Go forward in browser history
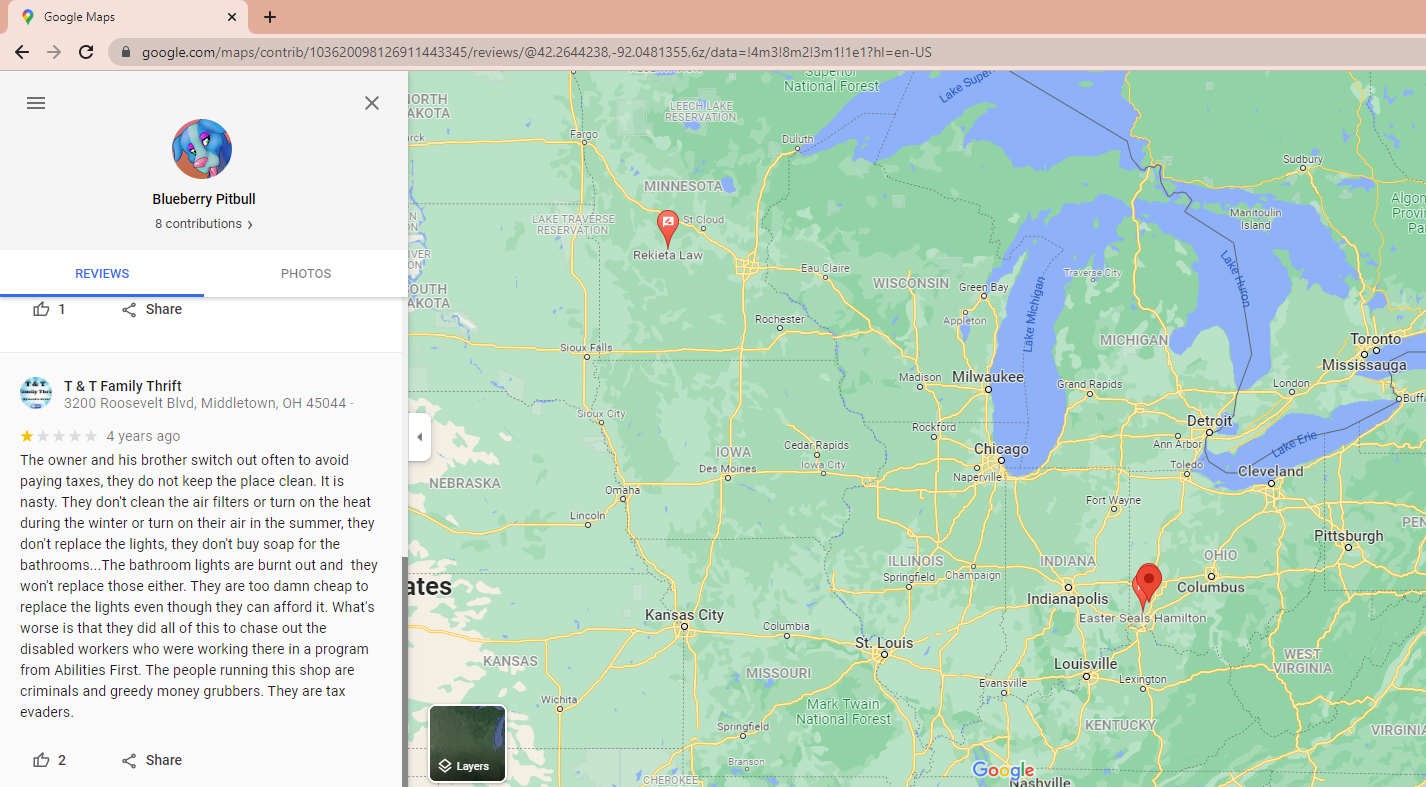Screen dimensions: 1426x787 [54, 52]
